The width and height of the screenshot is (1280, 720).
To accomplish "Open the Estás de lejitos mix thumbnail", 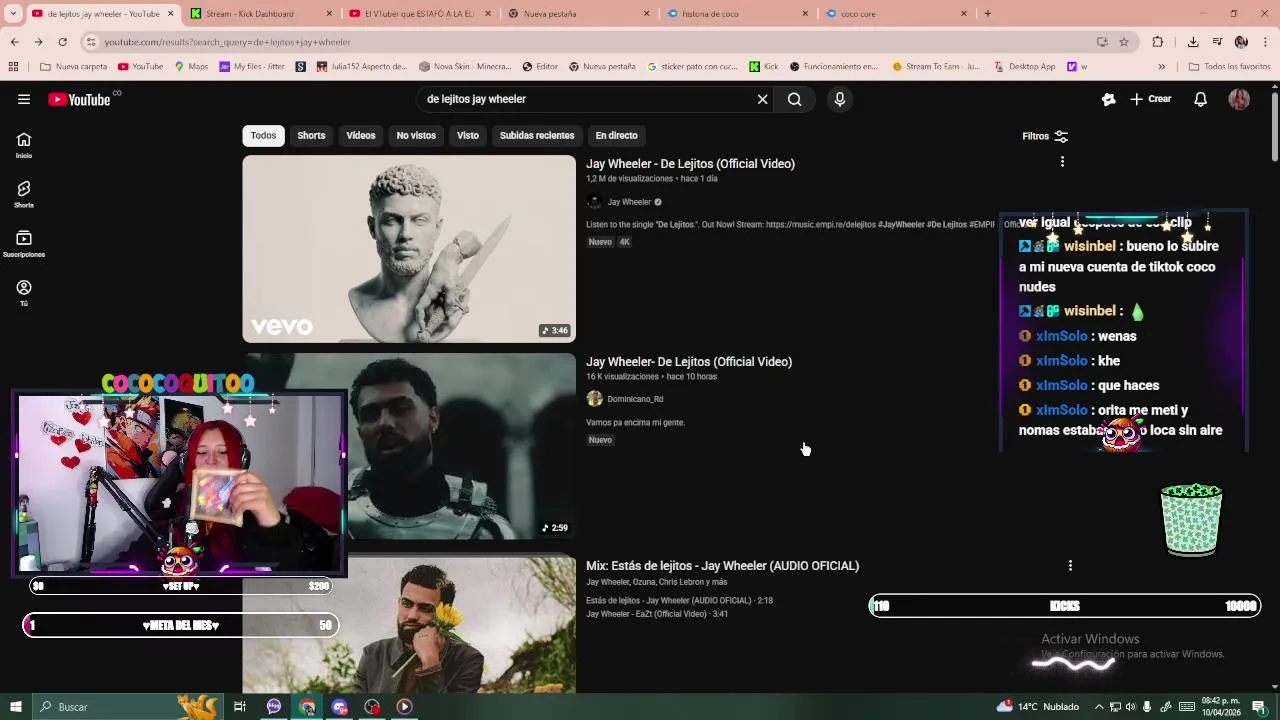I will click(x=409, y=625).
